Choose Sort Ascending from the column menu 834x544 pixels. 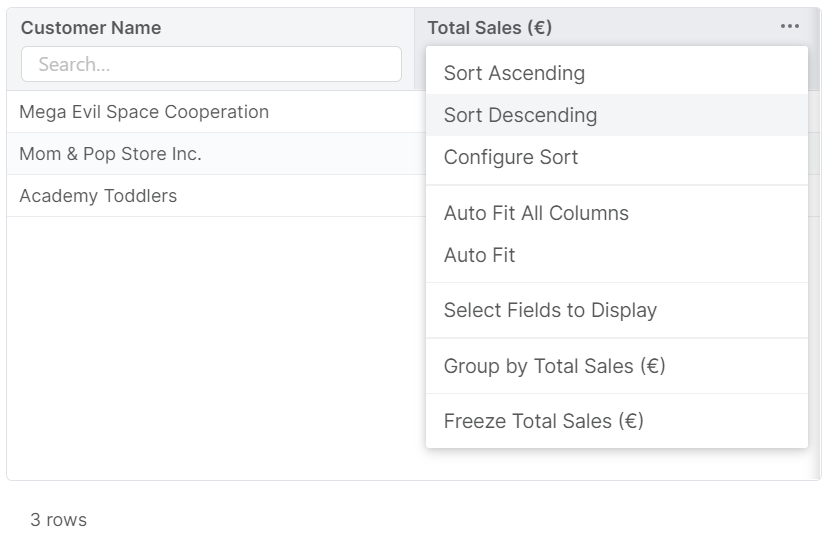tap(514, 73)
